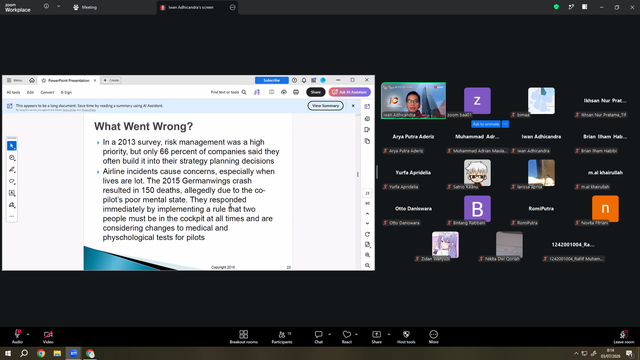Open Acrobat apps icon beside bell
640x360 pixels.
coord(313,80)
